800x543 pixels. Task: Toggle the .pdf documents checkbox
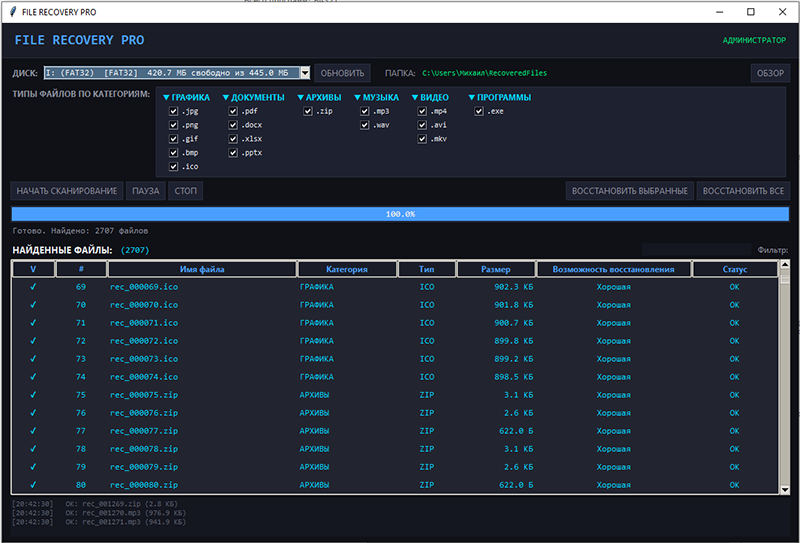pos(233,112)
